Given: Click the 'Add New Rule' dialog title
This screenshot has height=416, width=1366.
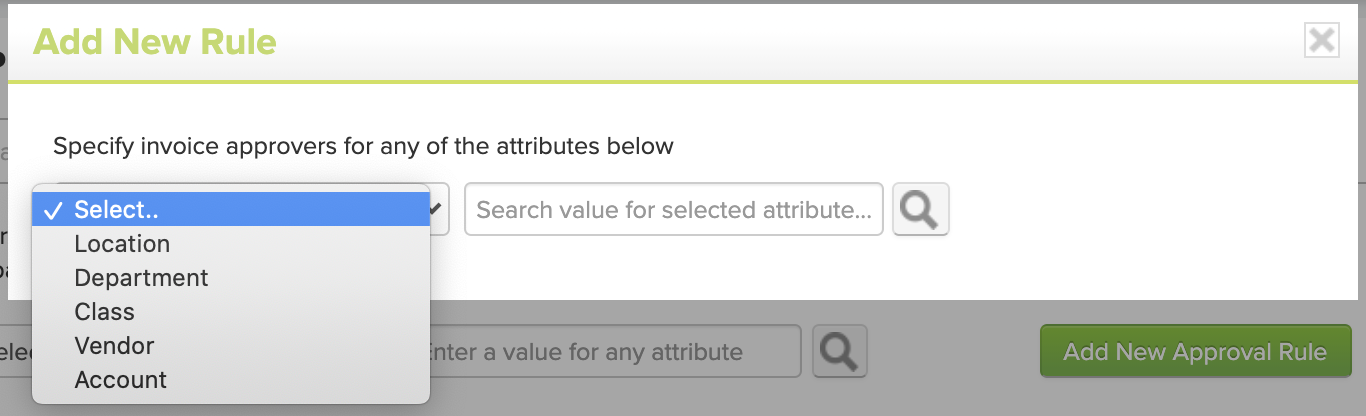Looking at the screenshot, I should tap(155, 42).
